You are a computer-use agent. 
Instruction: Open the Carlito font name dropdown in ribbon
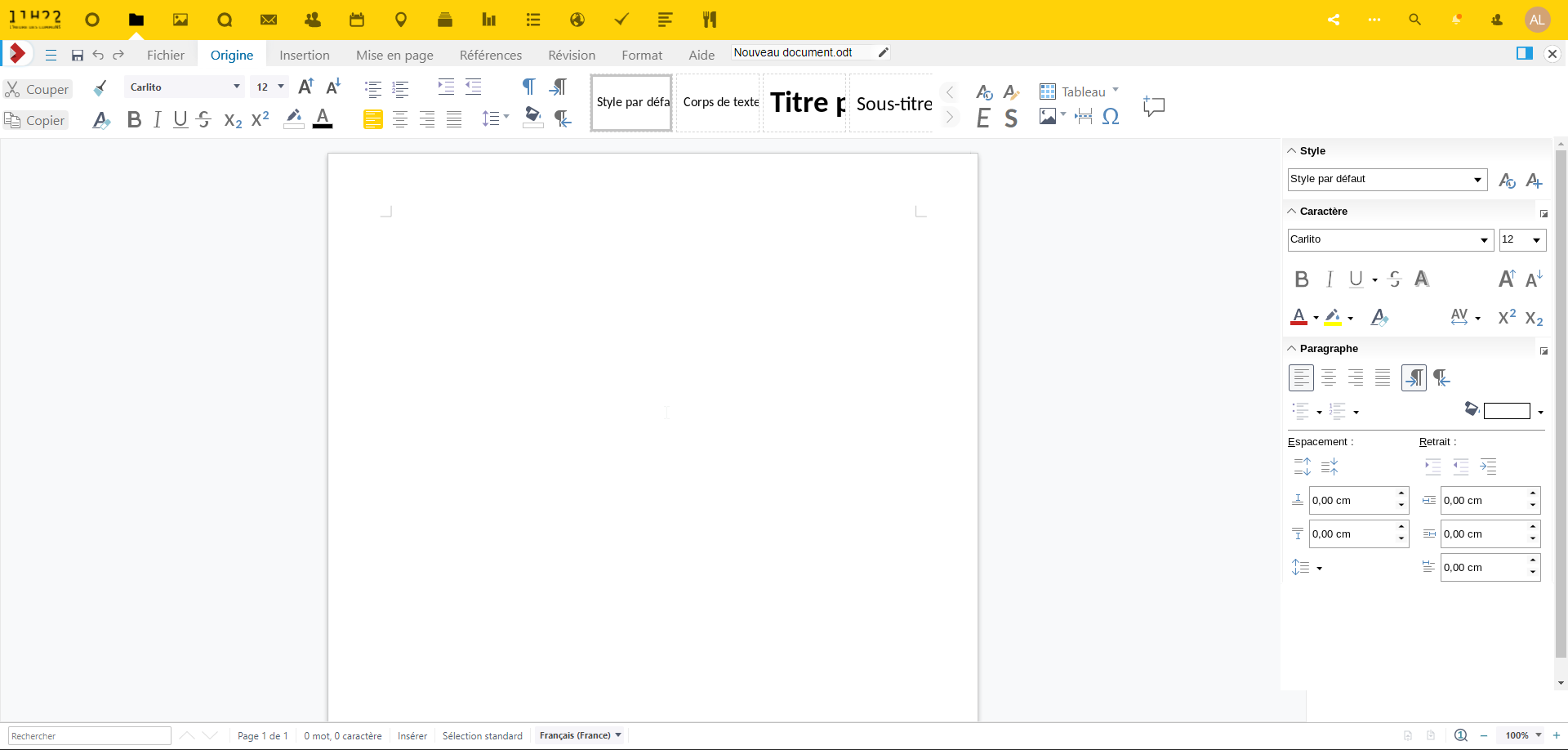(236, 87)
